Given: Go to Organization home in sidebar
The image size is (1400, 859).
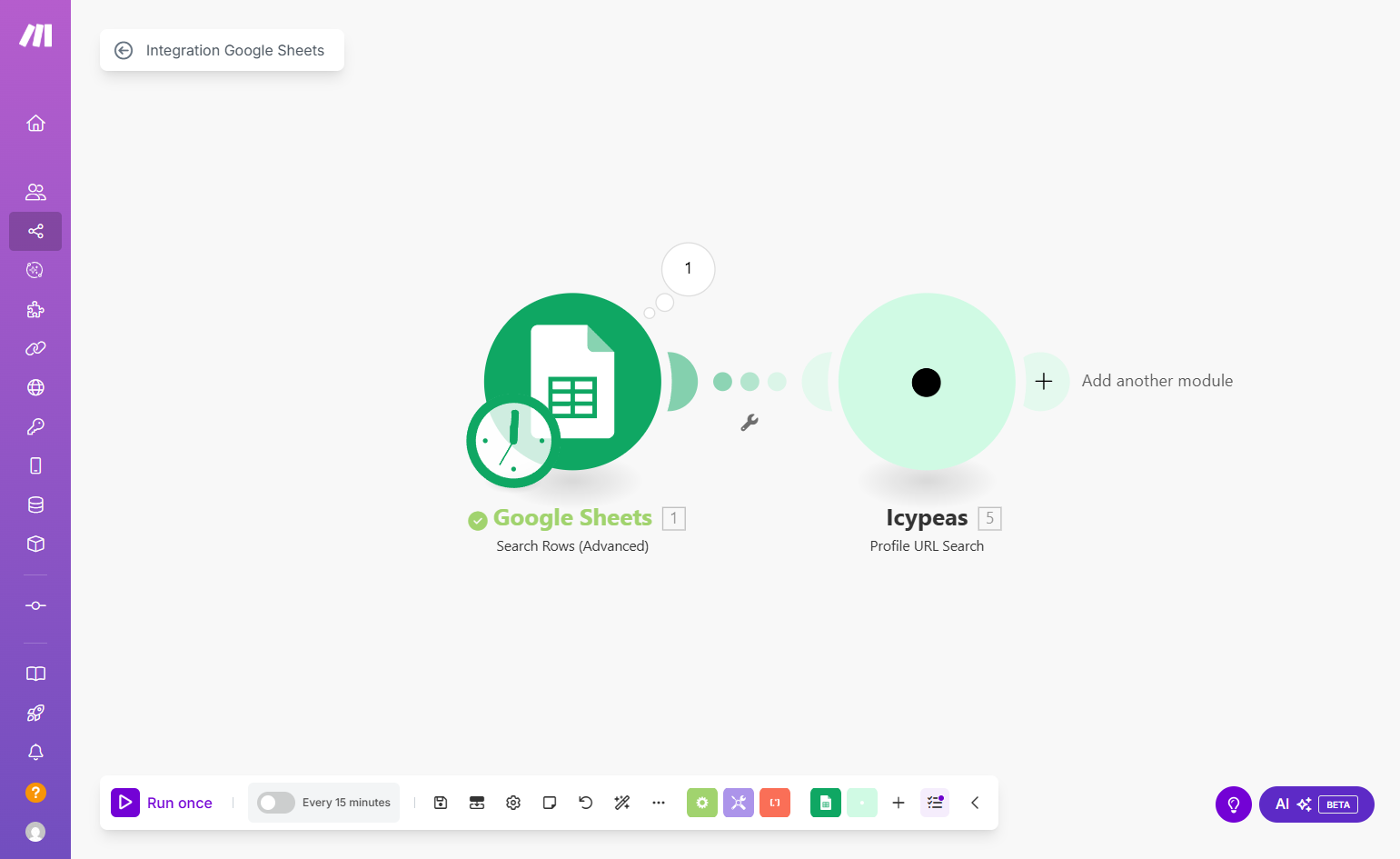Looking at the screenshot, I should pos(35,123).
